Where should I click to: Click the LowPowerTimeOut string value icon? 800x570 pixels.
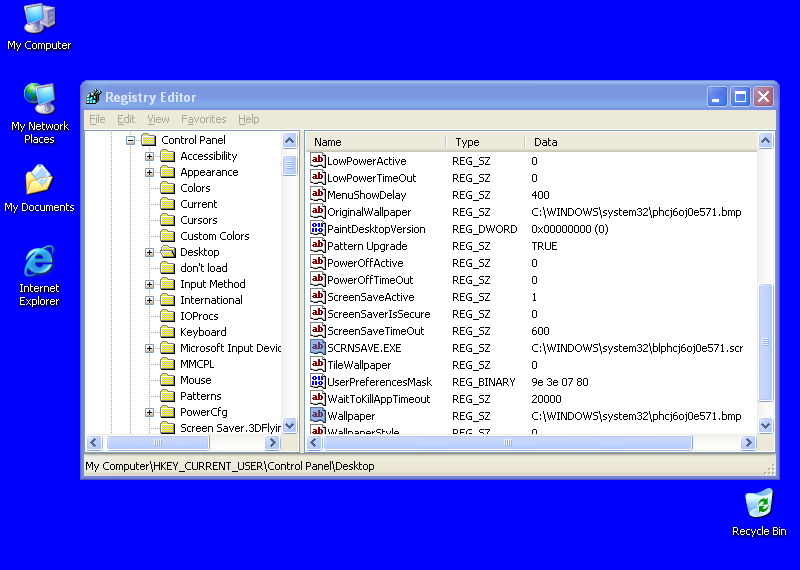(317, 177)
